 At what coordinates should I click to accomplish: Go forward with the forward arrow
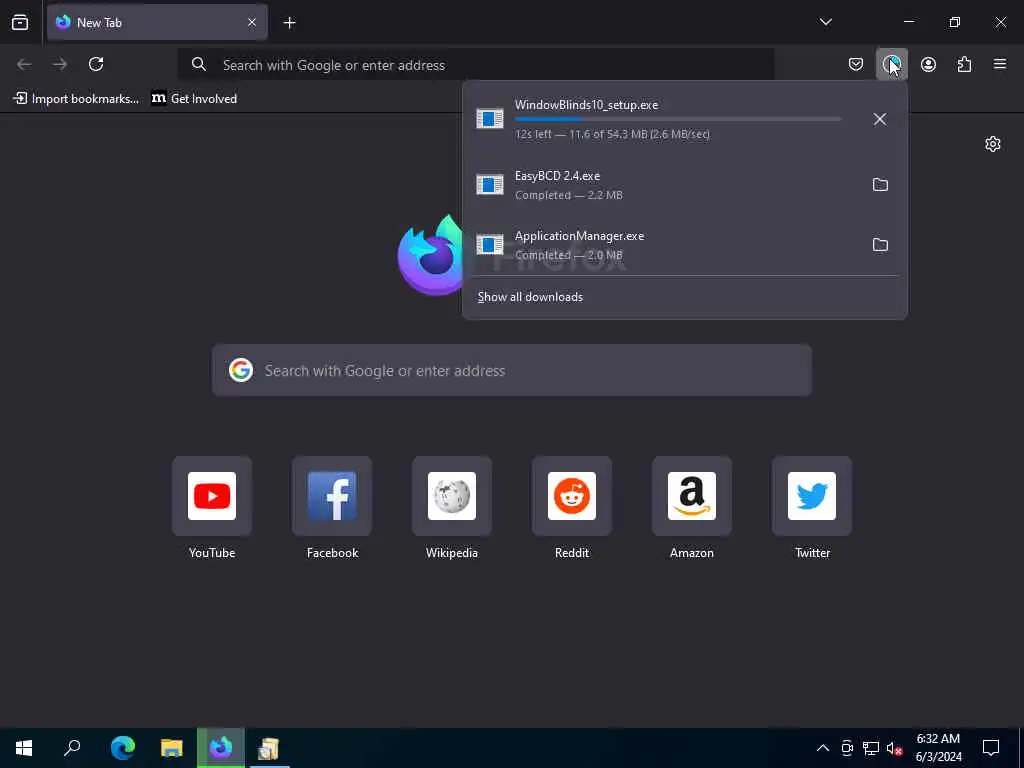(x=60, y=64)
